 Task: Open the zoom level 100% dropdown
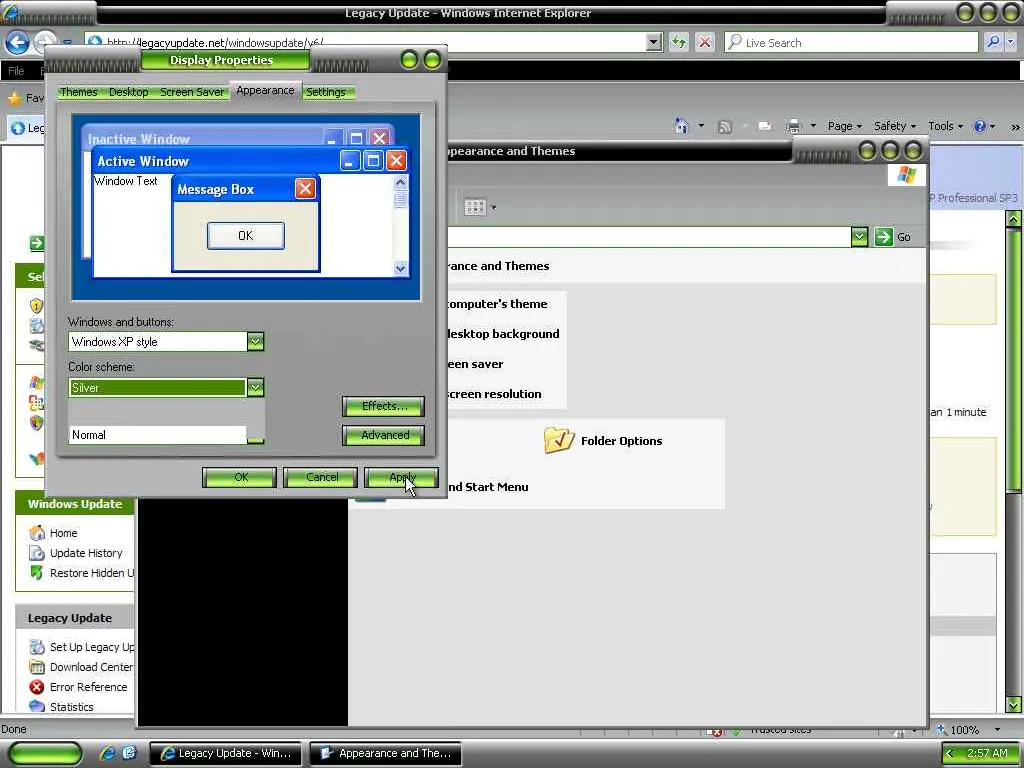pos(997,729)
